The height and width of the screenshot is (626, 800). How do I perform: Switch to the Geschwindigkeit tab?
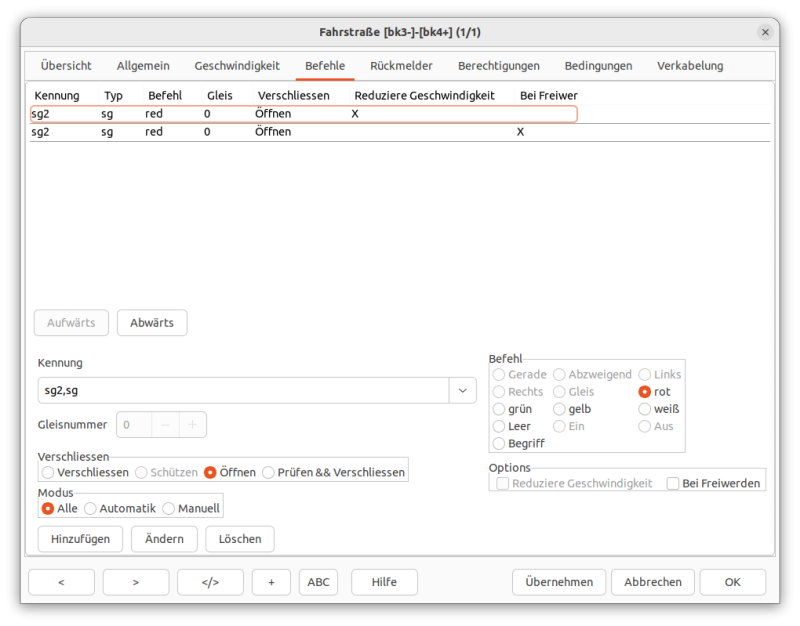pos(237,66)
